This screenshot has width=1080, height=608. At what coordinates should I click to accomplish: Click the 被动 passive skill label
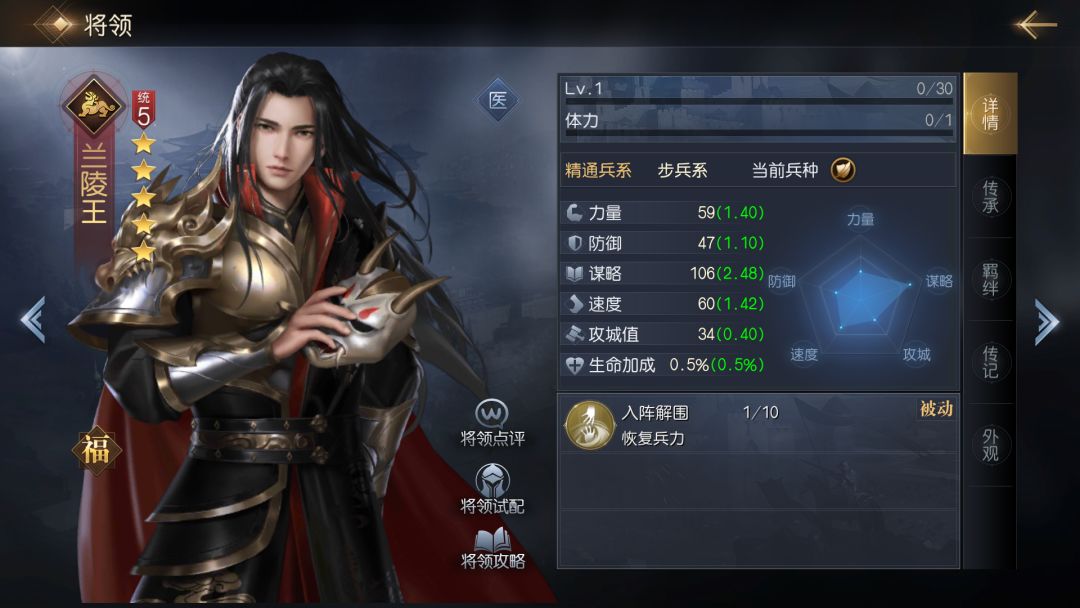[x=936, y=409]
